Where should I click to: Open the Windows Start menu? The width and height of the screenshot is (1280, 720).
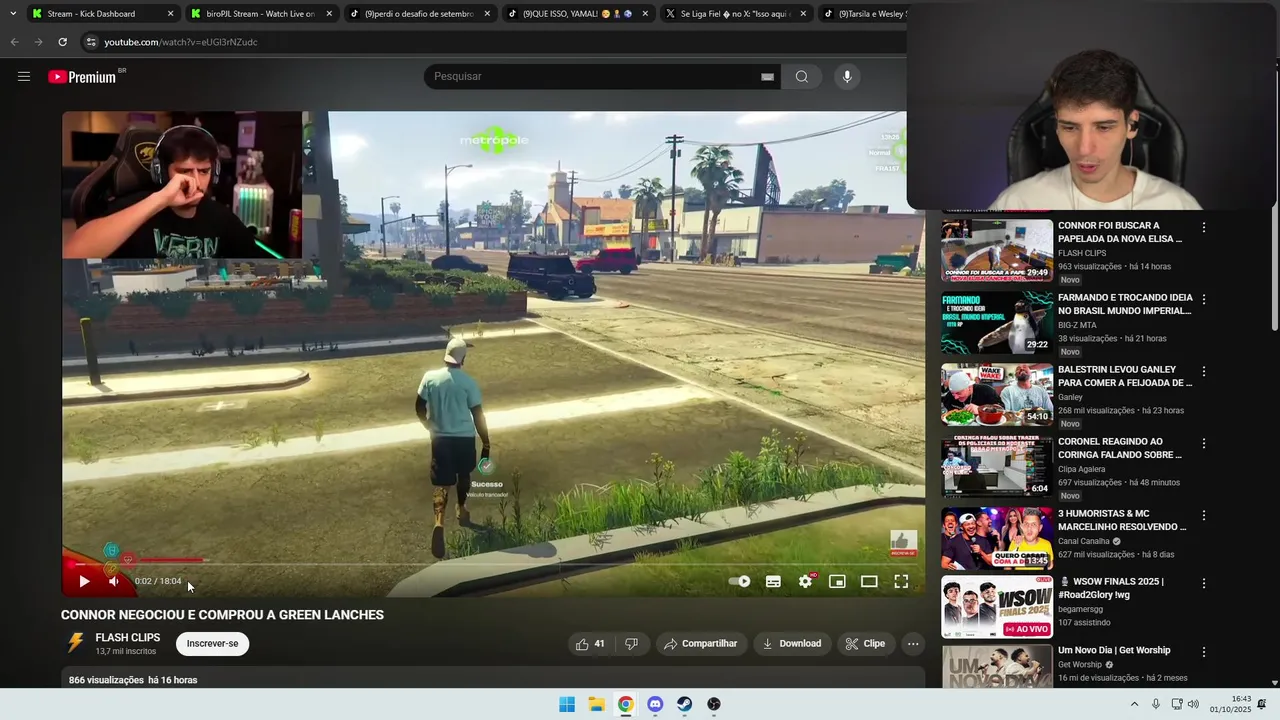click(567, 704)
